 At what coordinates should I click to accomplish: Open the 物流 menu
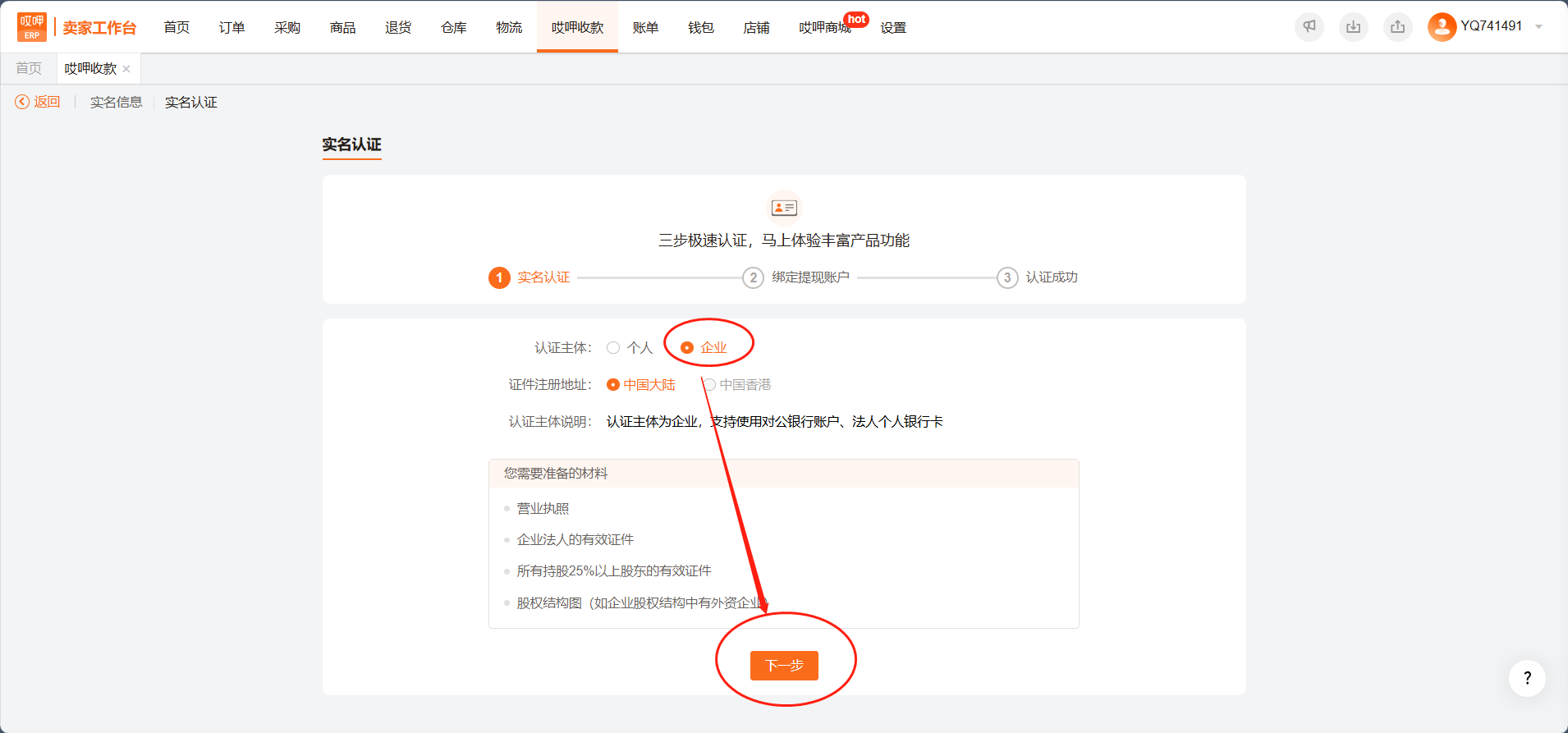509,27
